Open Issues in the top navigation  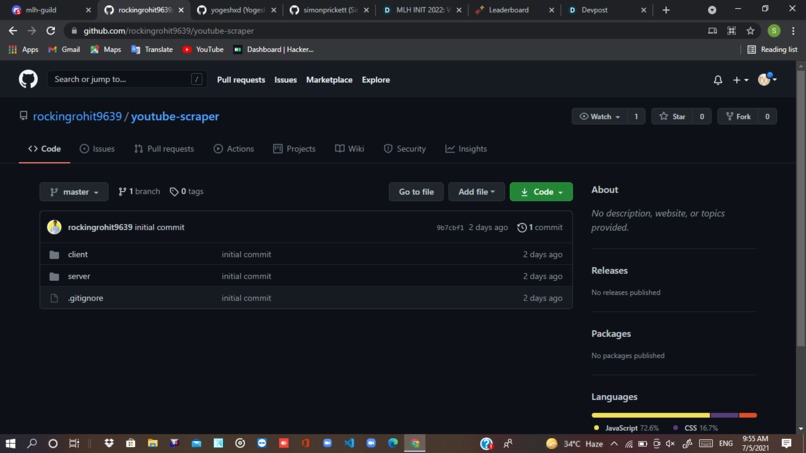[x=285, y=80]
